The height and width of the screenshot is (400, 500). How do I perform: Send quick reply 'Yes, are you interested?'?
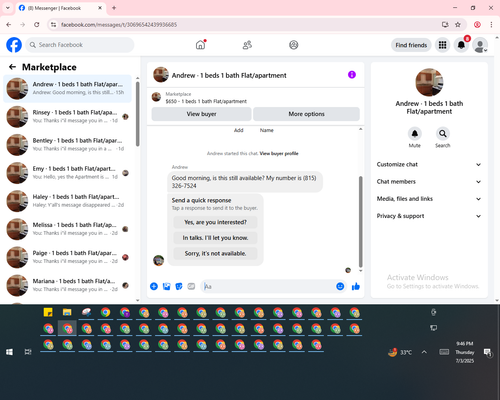coord(215,222)
